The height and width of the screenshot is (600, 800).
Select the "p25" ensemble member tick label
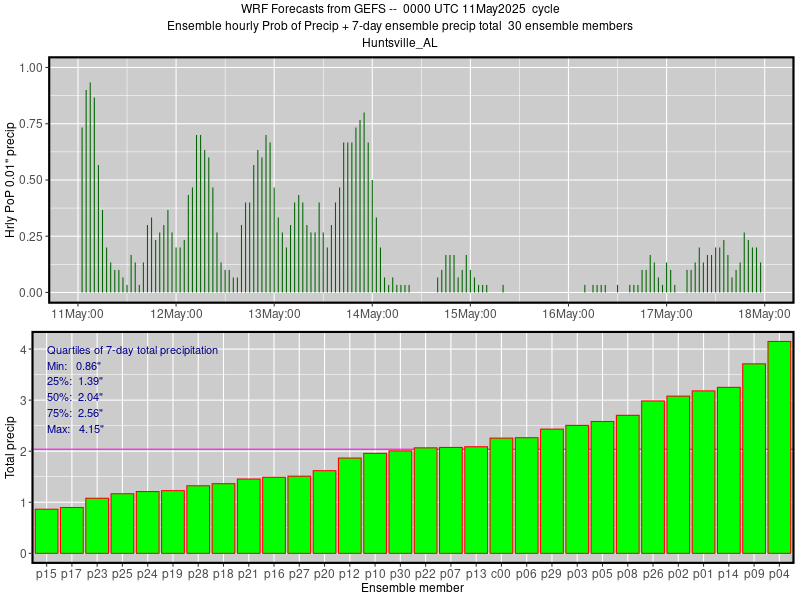coord(122,574)
